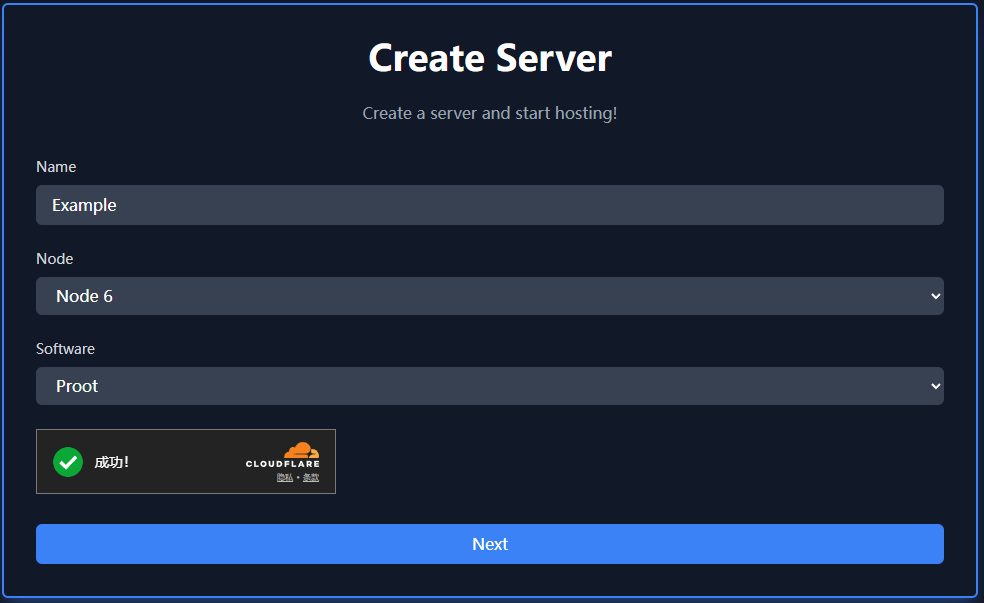This screenshot has width=984, height=603.
Task: Click the Node 6 text in selector
Action: click(84, 296)
